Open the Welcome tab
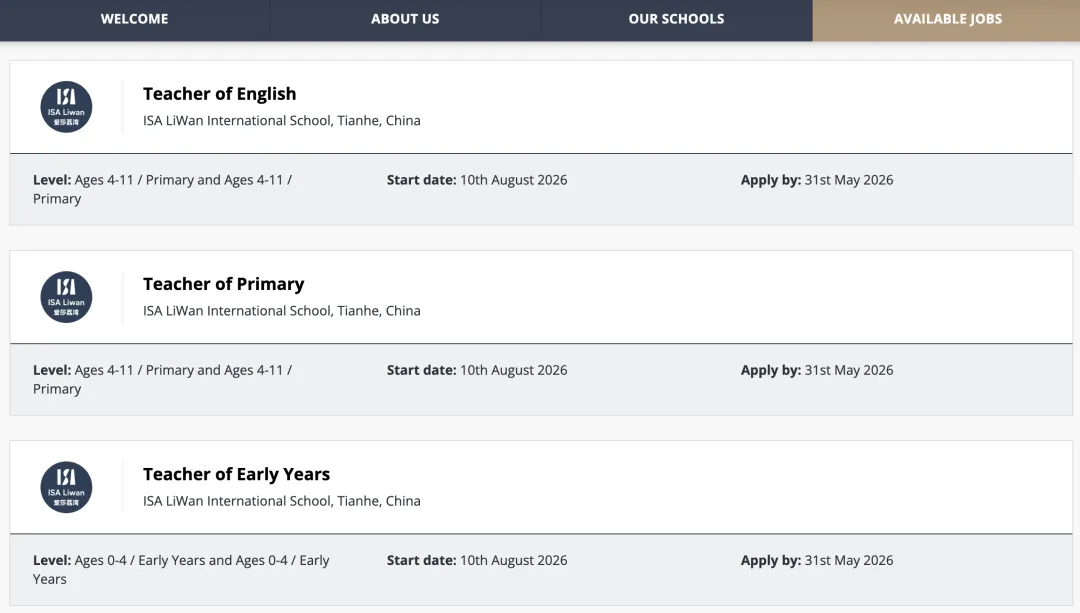This screenshot has height=613, width=1080. (x=134, y=19)
